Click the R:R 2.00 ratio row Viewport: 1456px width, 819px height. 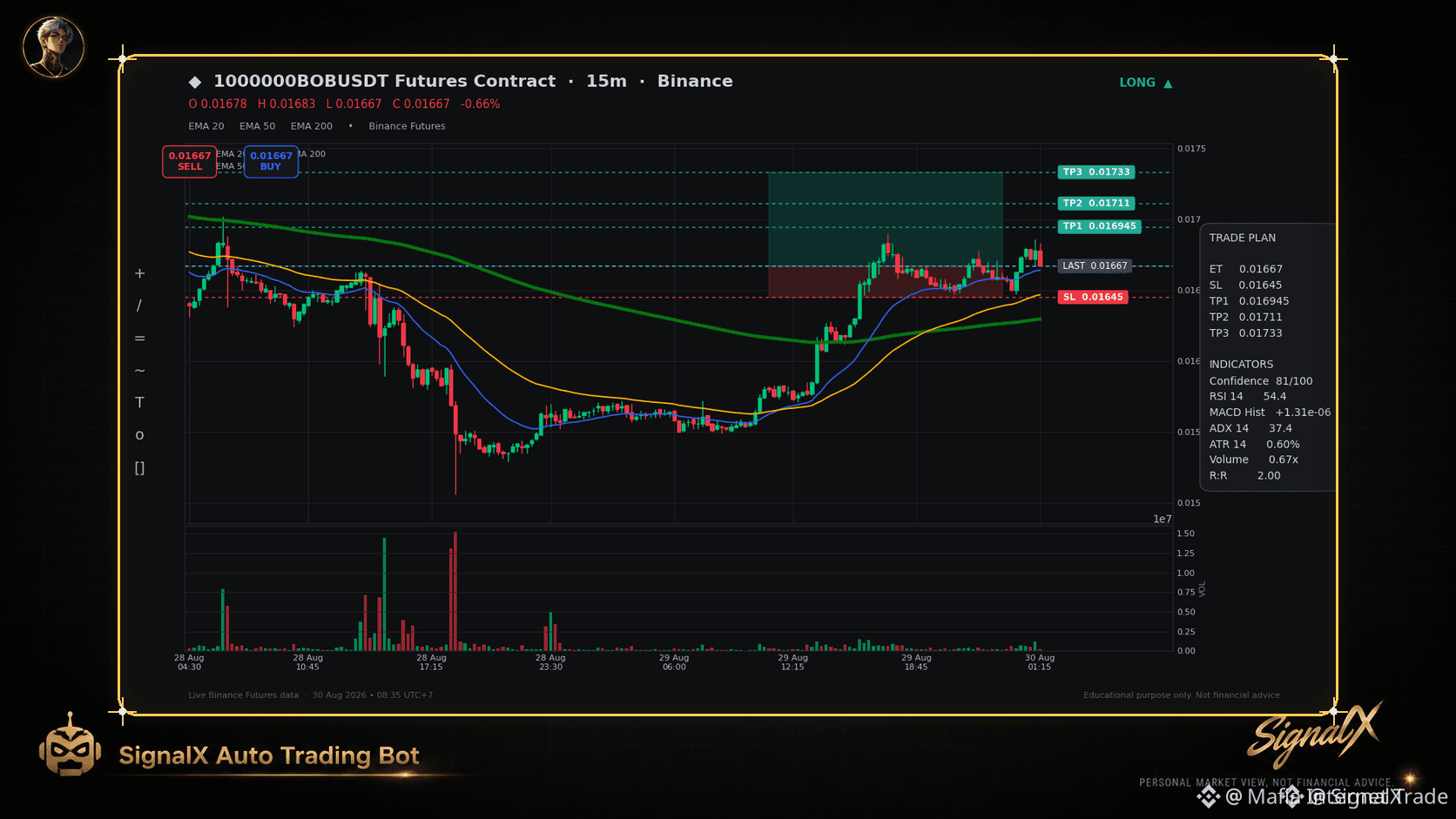pyautogui.click(x=1244, y=476)
